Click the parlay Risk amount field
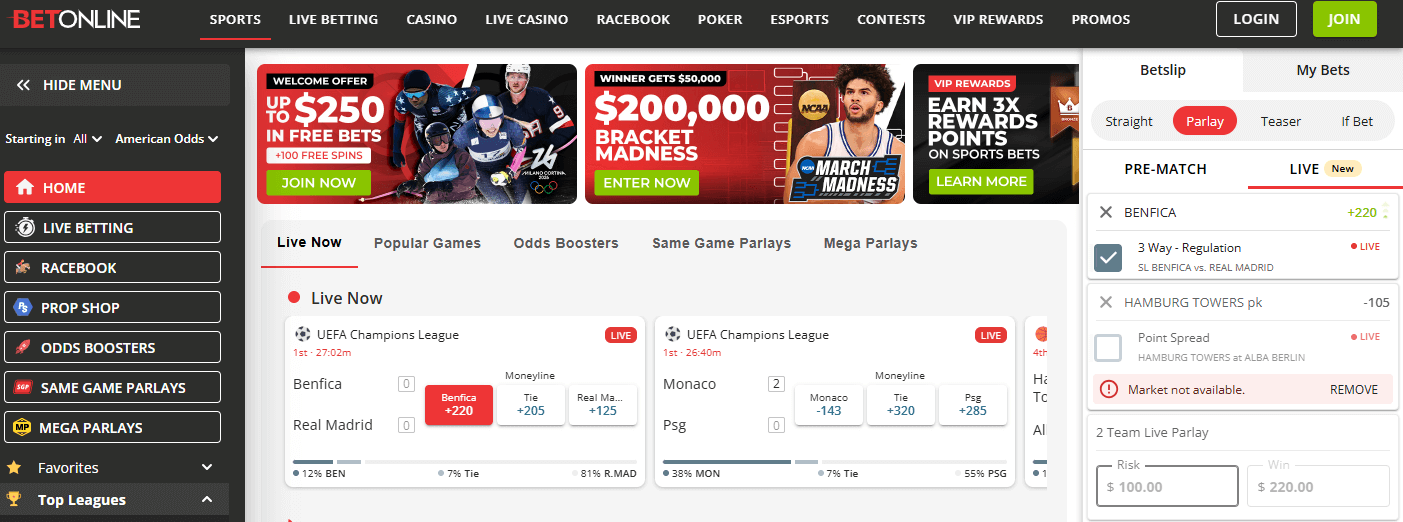Image resolution: width=1403 pixels, height=522 pixels. click(x=1167, y=486)
